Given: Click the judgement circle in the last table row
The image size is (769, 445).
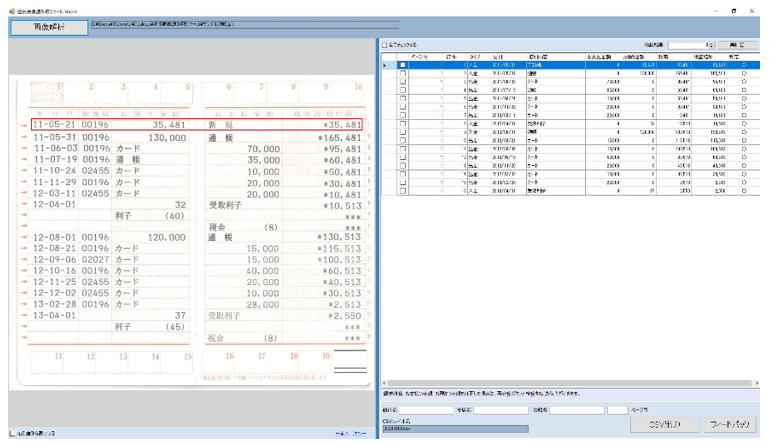Looking at the screenshot, I should [744, 190].
